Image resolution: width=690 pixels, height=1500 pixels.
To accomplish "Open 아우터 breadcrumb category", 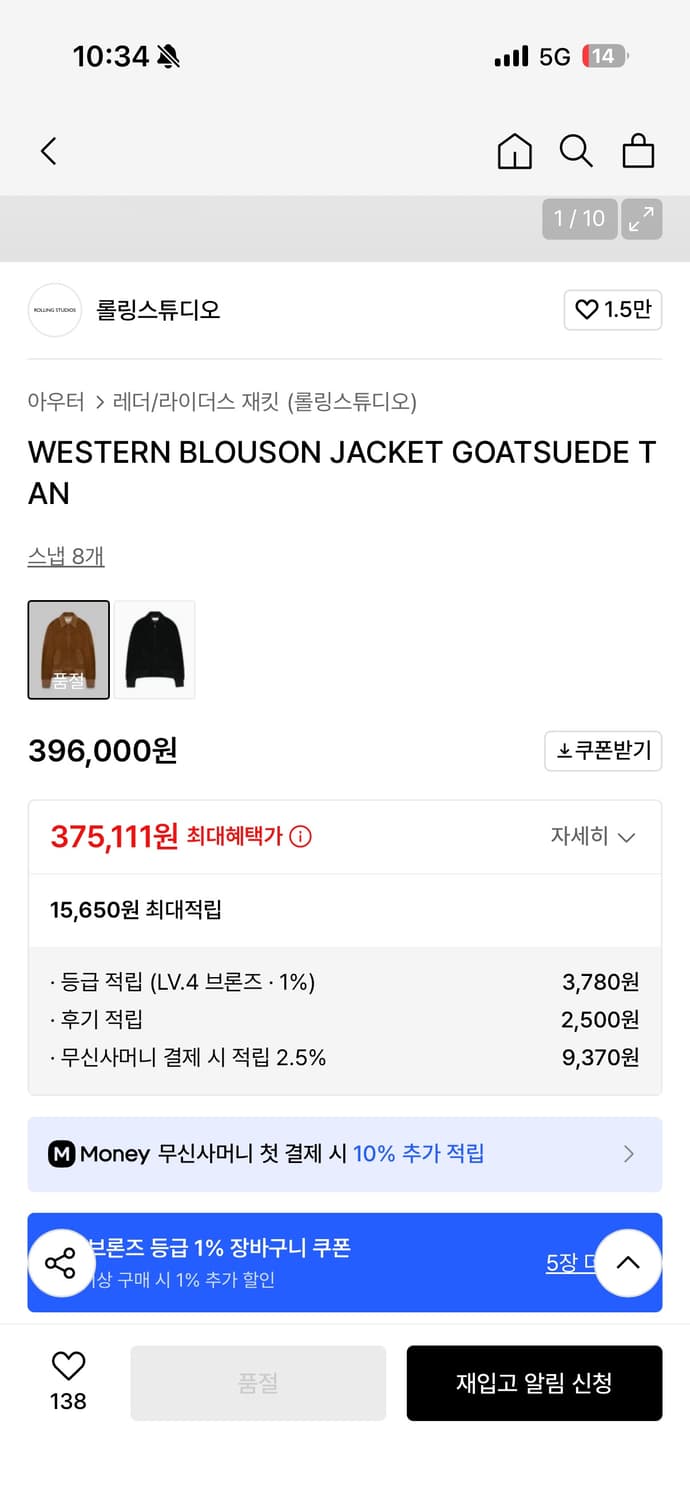I will [x=56, y=402].
